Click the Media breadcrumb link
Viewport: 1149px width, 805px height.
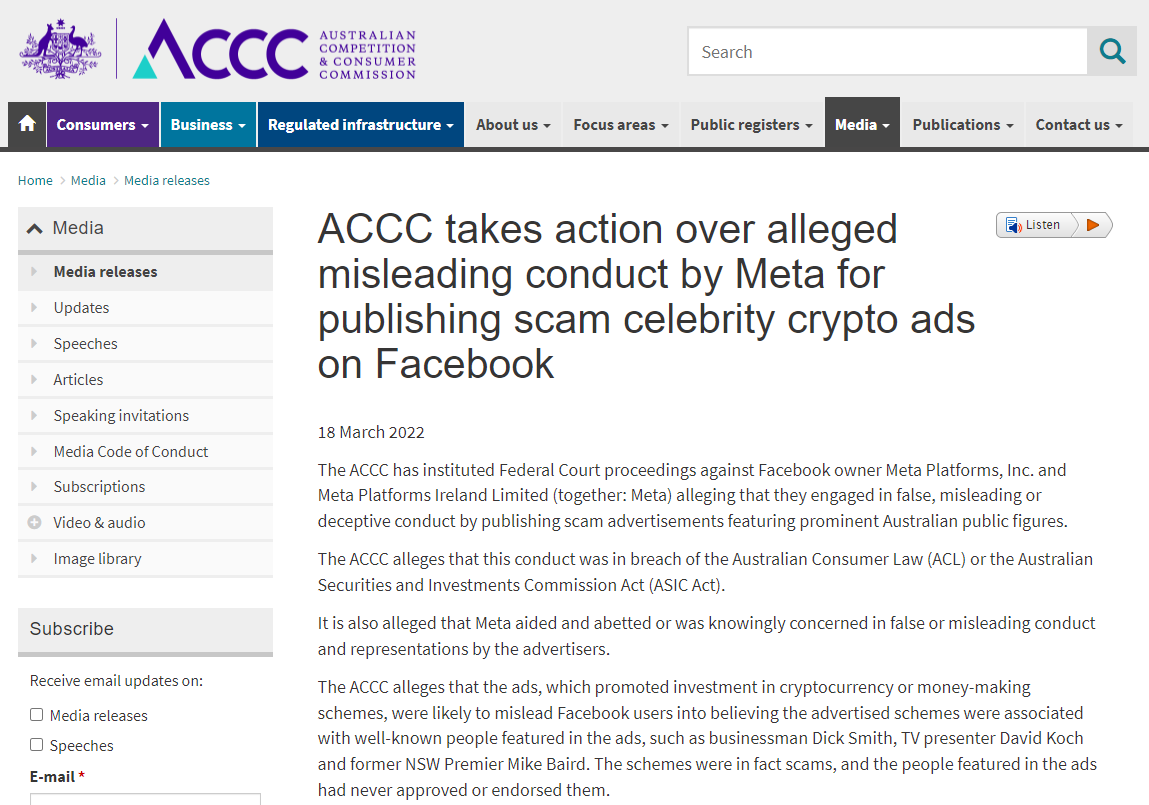click(88, 180)
